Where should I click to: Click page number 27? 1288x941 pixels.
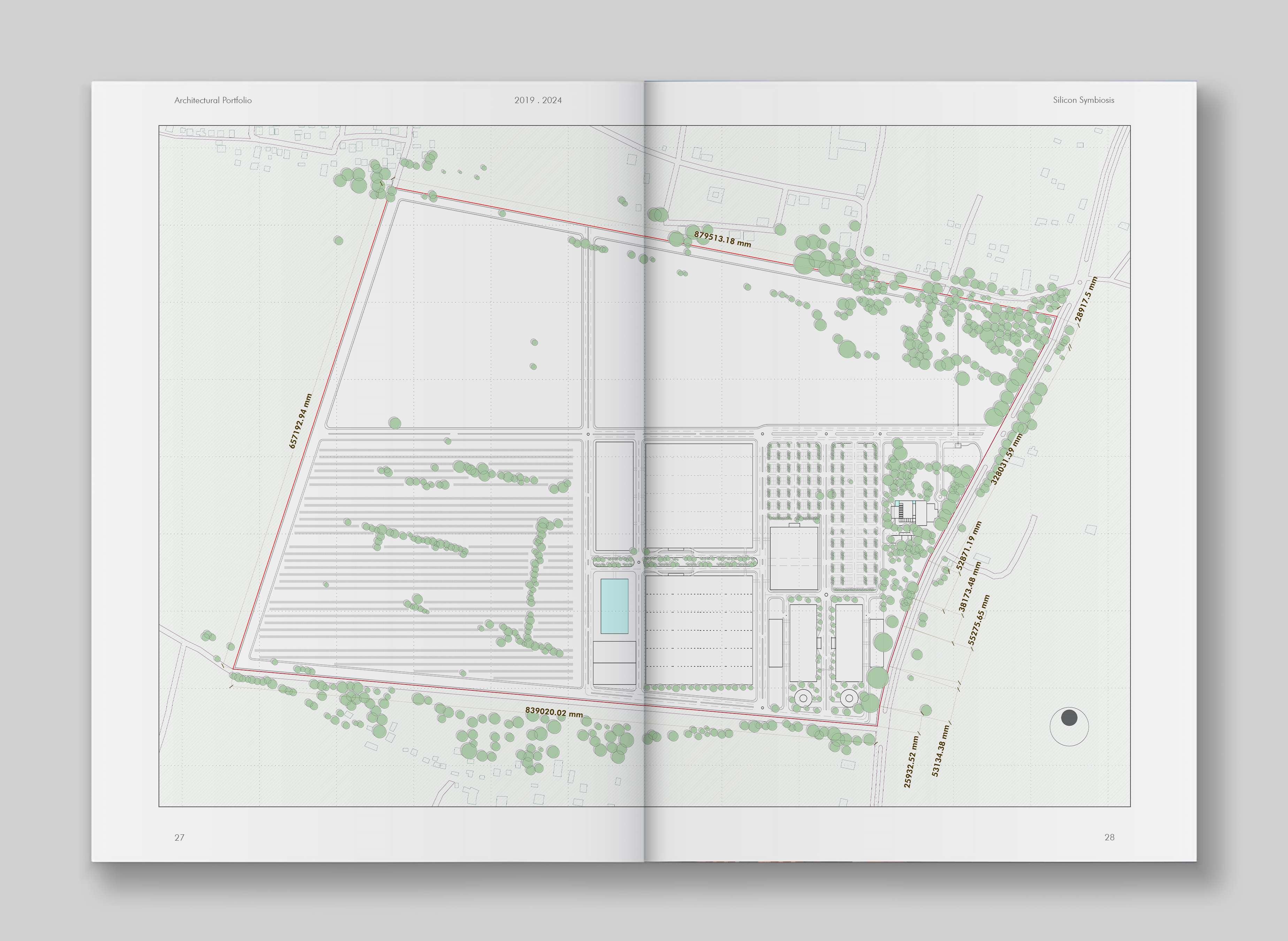[179, 837]
